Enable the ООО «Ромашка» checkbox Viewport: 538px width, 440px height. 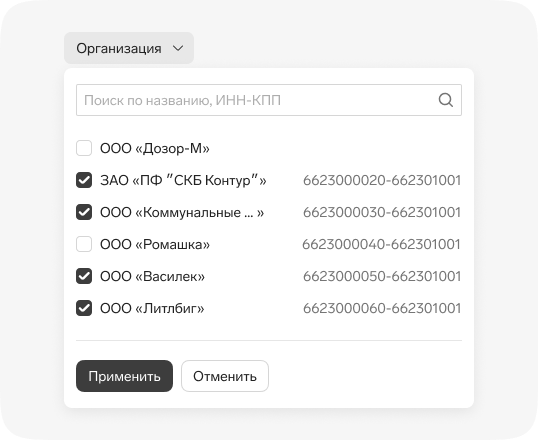[x=84, y=244]
